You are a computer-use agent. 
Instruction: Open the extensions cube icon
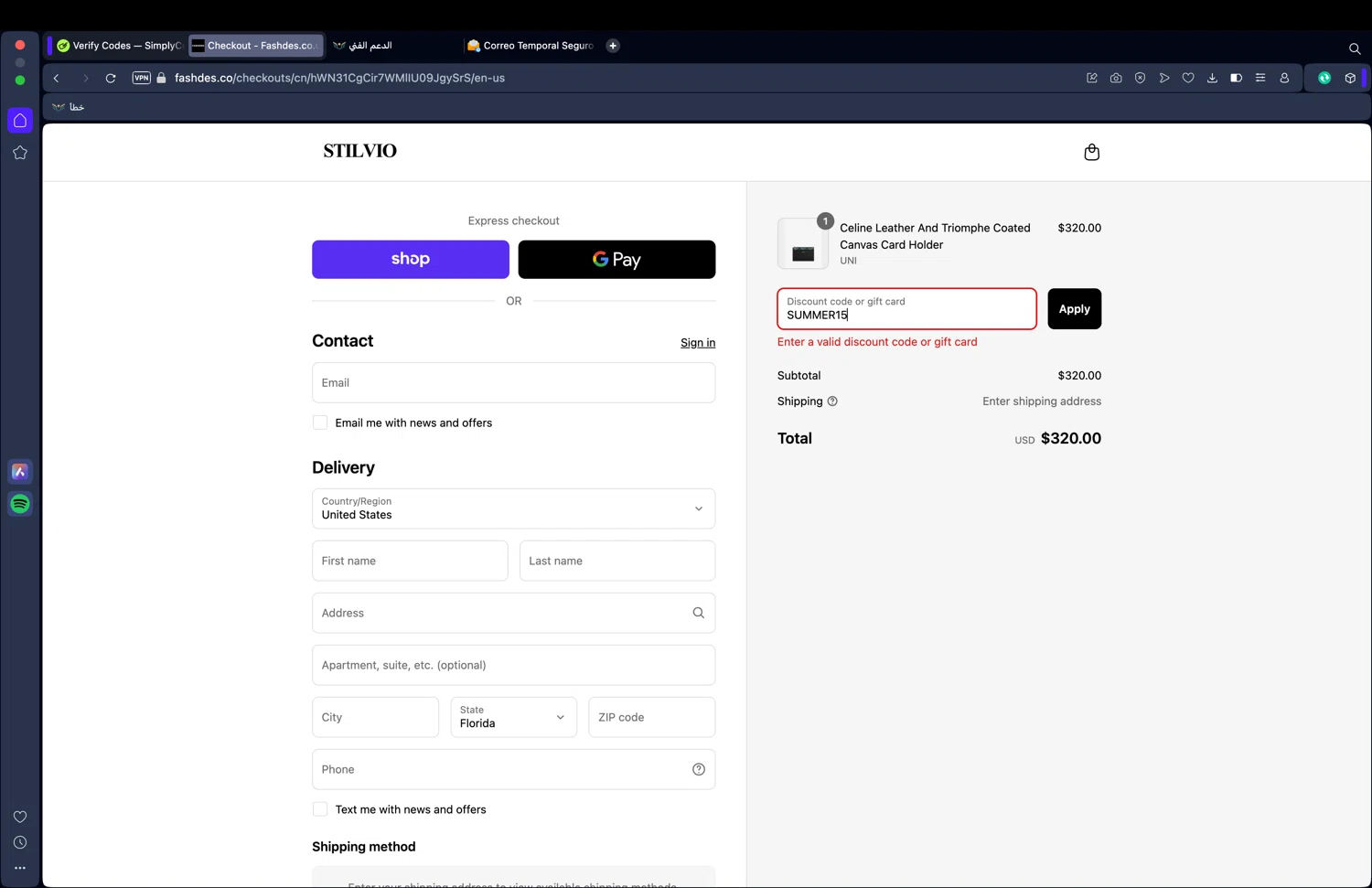1350,79
